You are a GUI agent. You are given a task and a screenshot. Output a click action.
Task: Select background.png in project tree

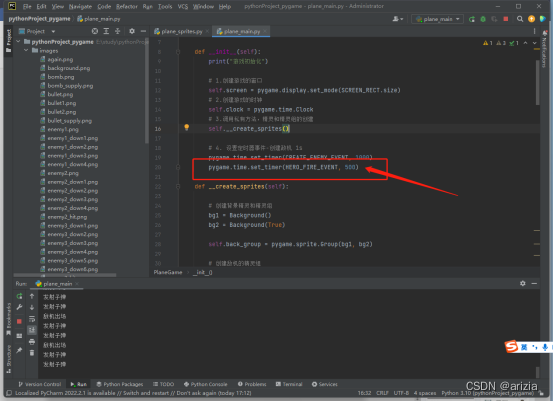click(x=69, y=68)
